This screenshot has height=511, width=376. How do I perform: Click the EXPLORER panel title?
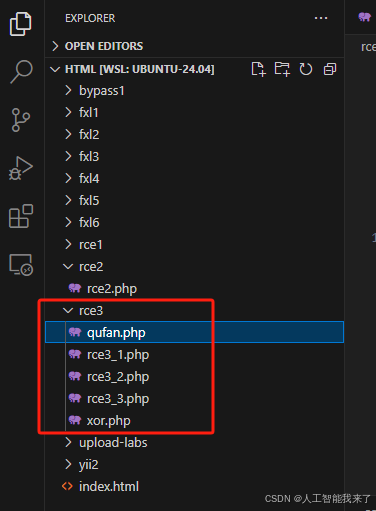pyautogui.click(x=90, y=18)
